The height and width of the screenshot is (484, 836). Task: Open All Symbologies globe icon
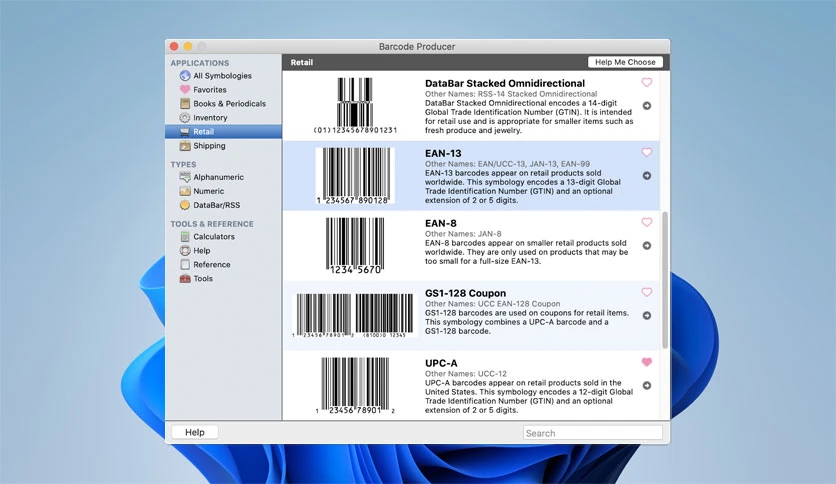tap(185, 76)
